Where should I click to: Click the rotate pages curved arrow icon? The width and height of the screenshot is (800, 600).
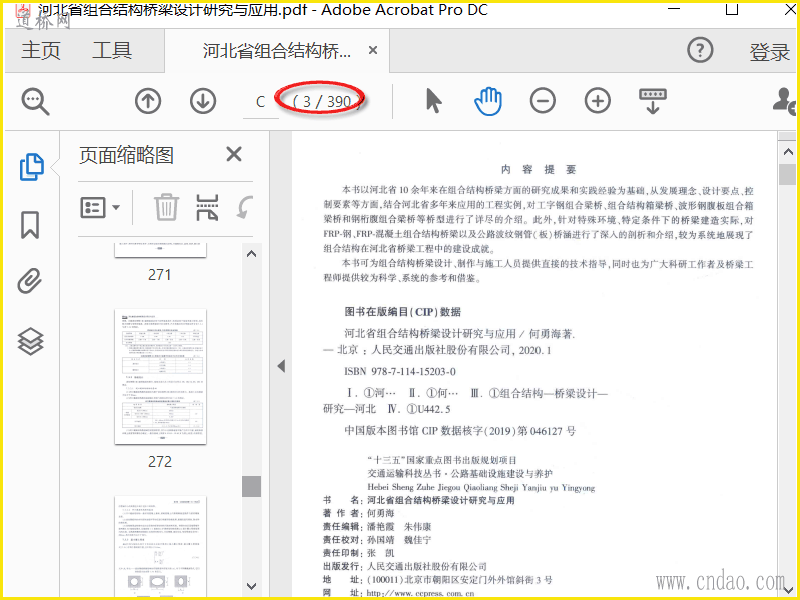[245, 208]
